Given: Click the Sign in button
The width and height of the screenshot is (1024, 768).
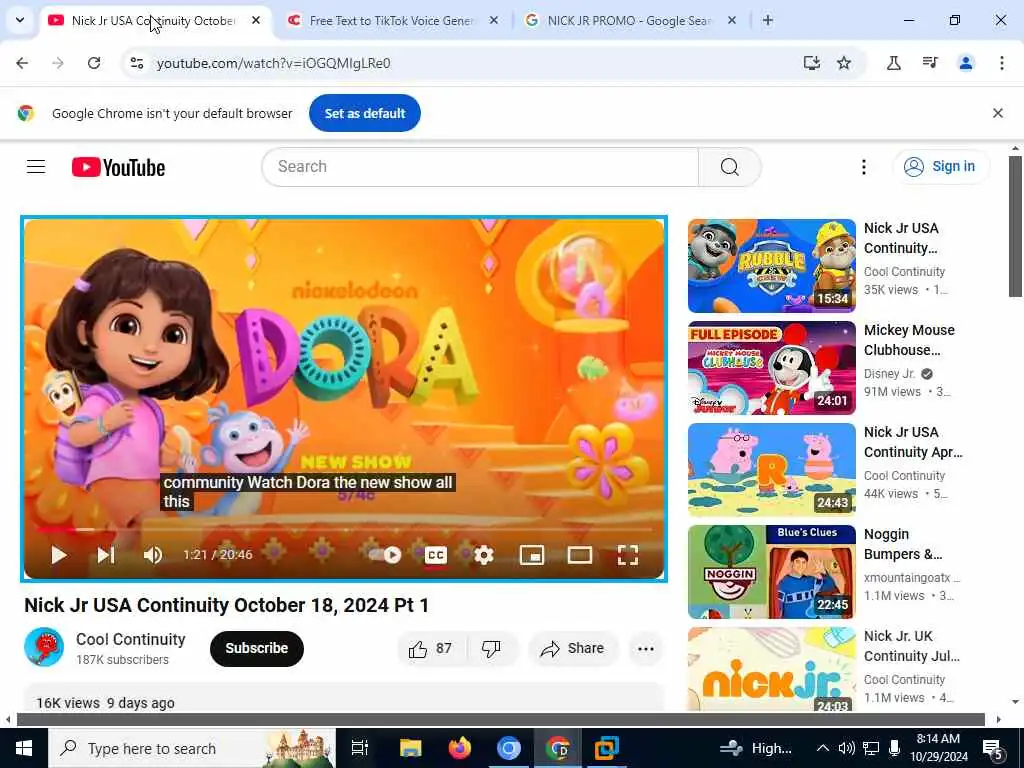Looking at the screenshot, I should click(x=941, y=167).
